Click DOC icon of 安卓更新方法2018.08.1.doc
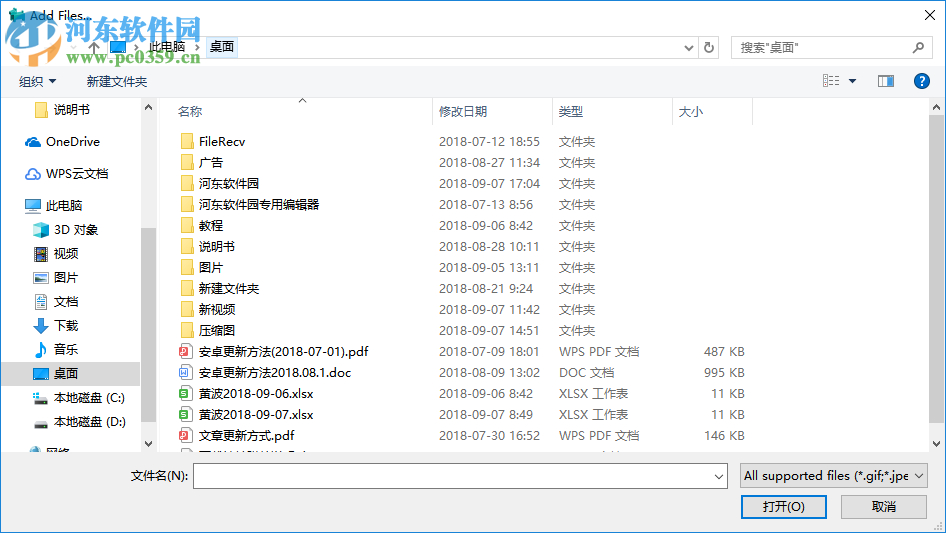 pos(185,372)
